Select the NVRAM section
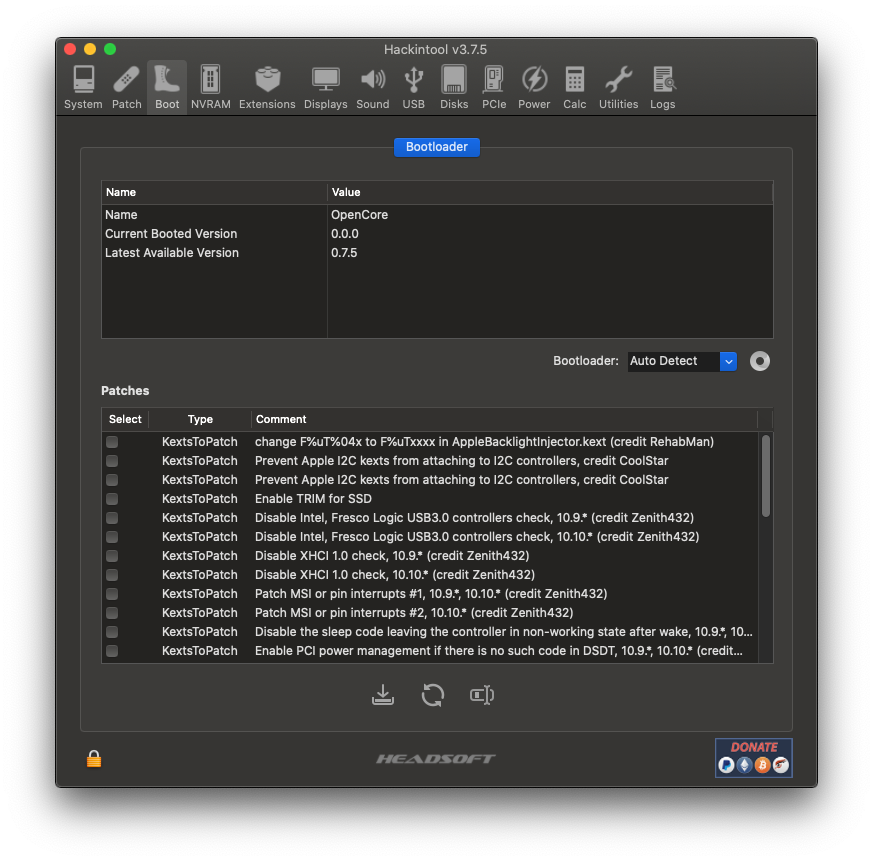This screenshot has height=861, width=873. (210, 86)
